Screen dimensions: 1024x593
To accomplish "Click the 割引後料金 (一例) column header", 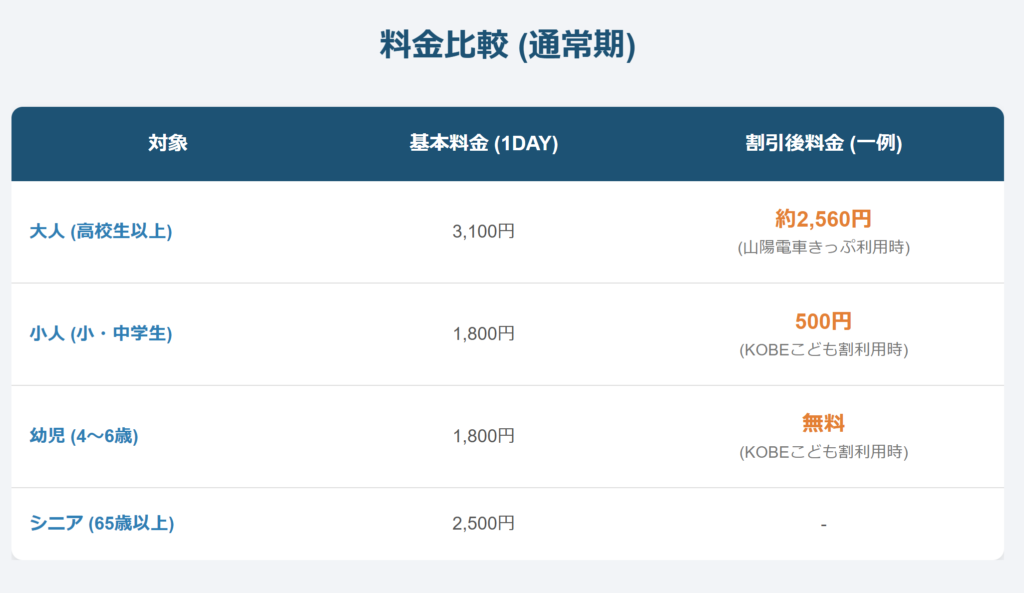I will [x=823, y=143].
